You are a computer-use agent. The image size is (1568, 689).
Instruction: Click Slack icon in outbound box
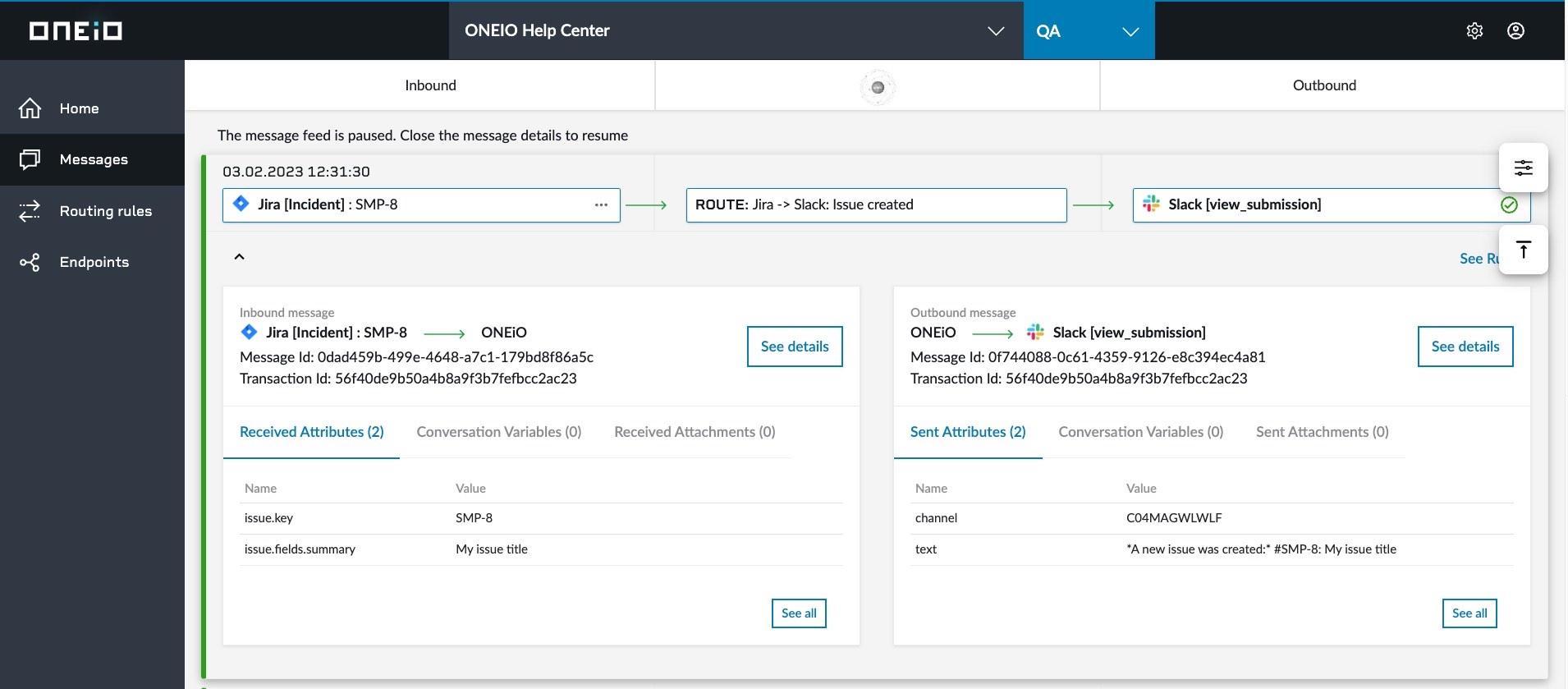pyautogui.click(x=1151, y=204)
